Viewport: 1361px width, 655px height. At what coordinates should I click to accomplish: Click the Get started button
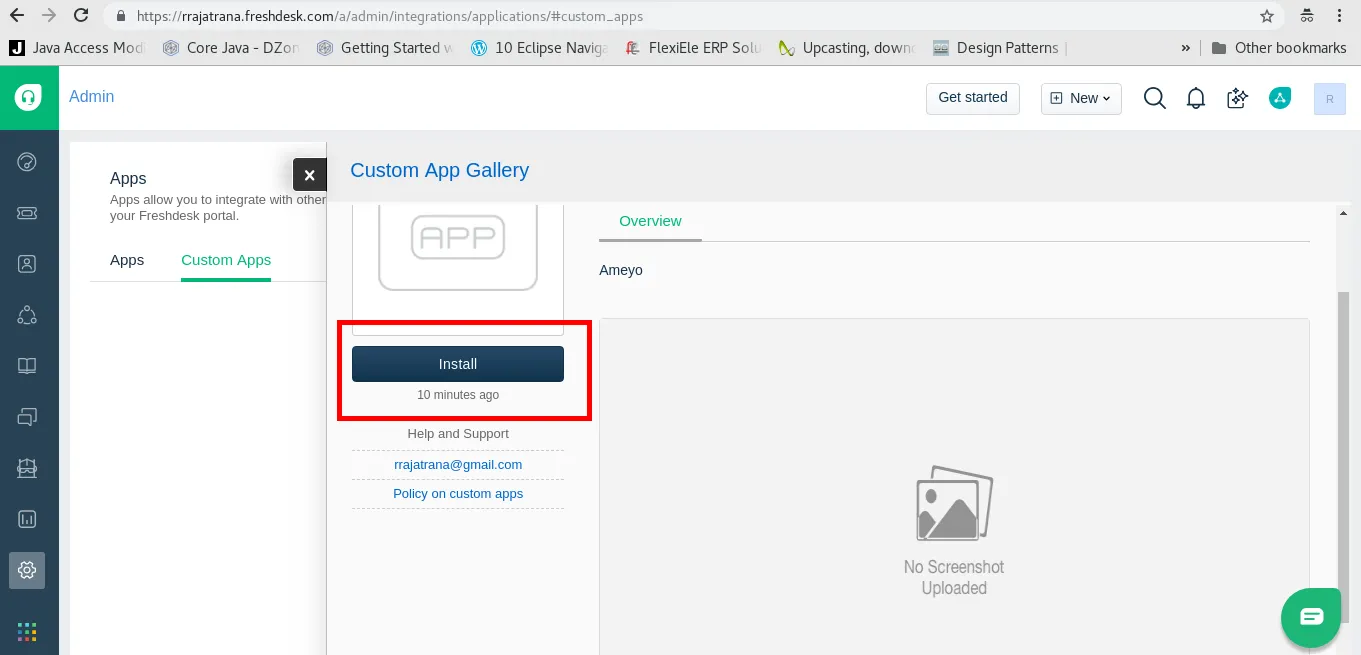pos(973,98)
